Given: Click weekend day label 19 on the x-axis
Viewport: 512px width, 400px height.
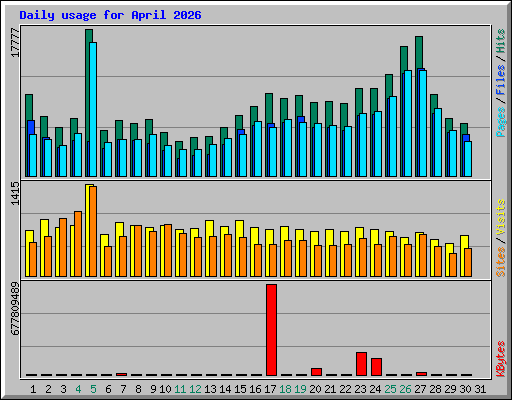Looking at the screenshot, I should [x=300, y=389].
